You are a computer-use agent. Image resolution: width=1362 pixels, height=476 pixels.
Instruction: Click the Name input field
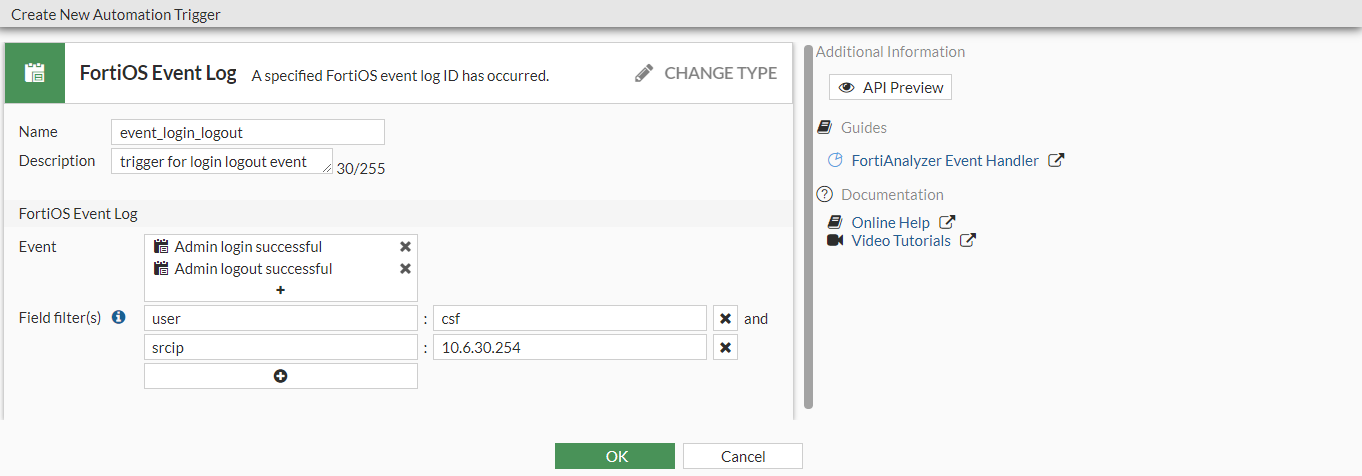pos(248,132)
